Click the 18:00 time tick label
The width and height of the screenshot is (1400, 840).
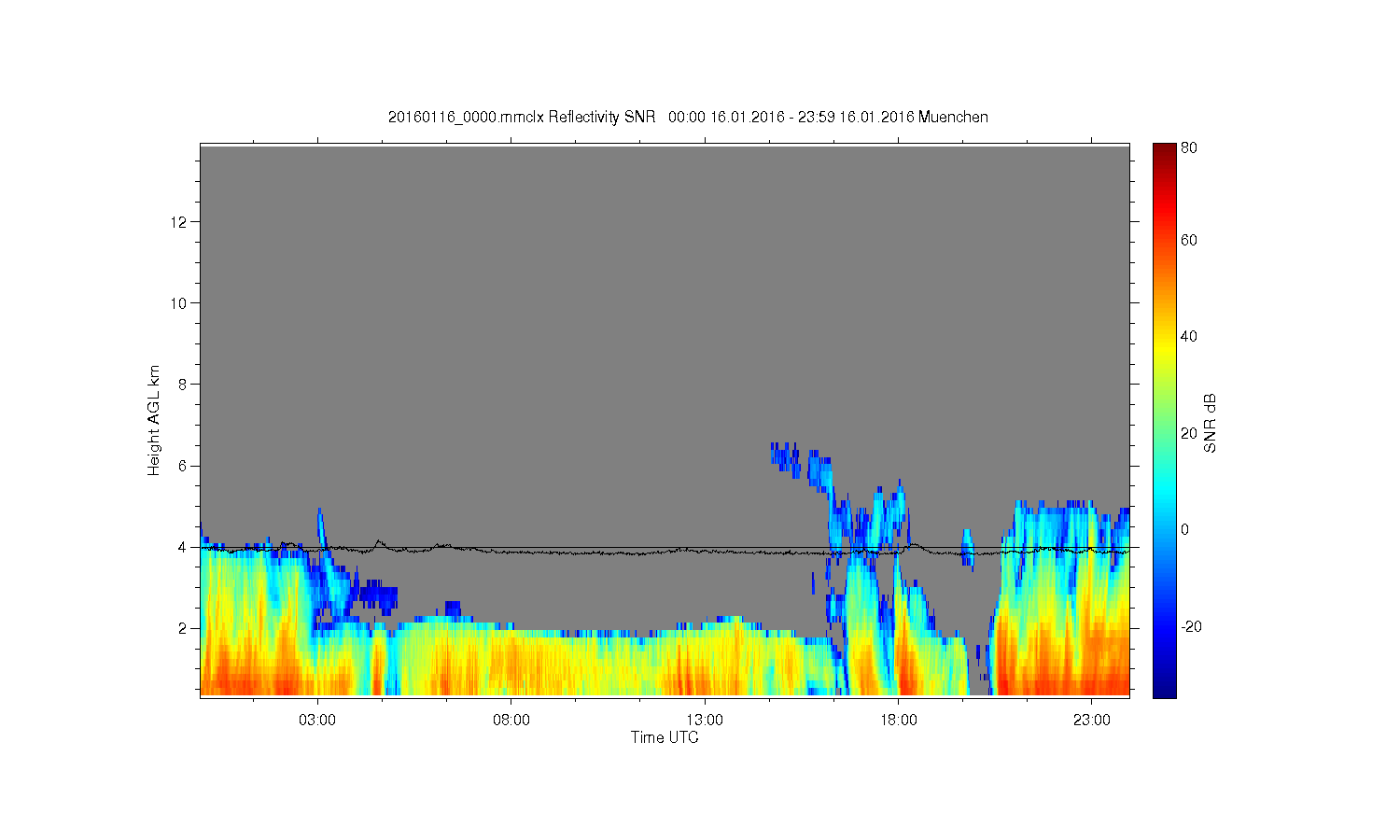pos(899,721)
